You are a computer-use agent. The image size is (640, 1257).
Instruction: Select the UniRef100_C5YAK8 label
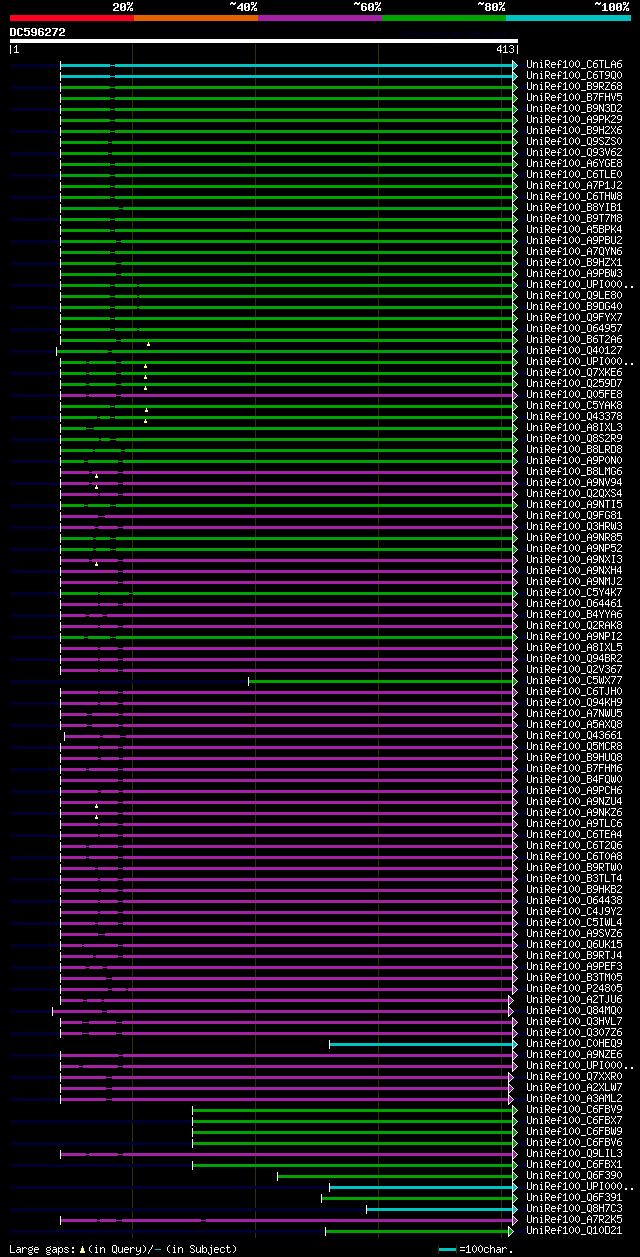click(574, 405)
